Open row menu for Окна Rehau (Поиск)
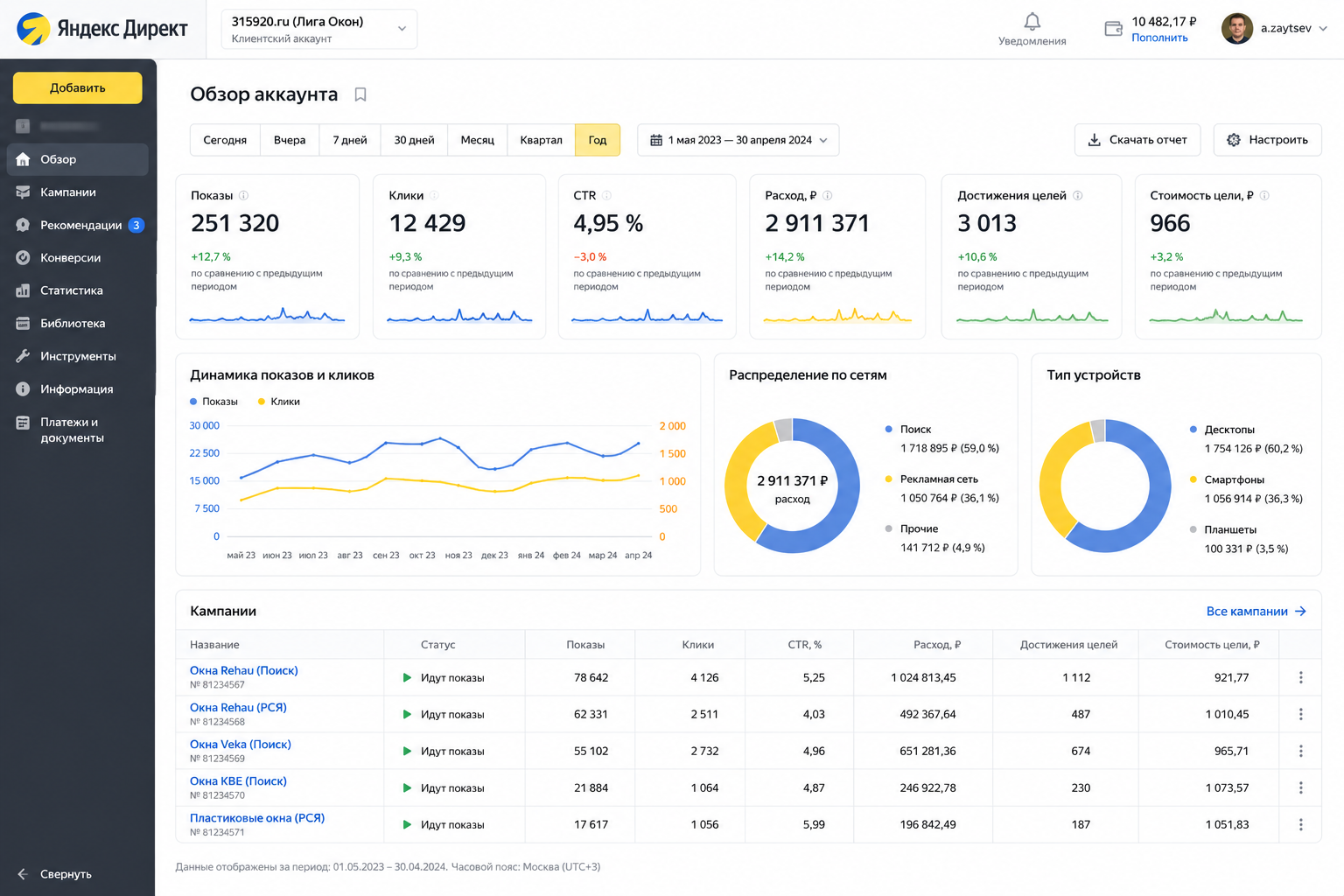This screenshot has width=1344, height=896. (x=1301, y=677)
